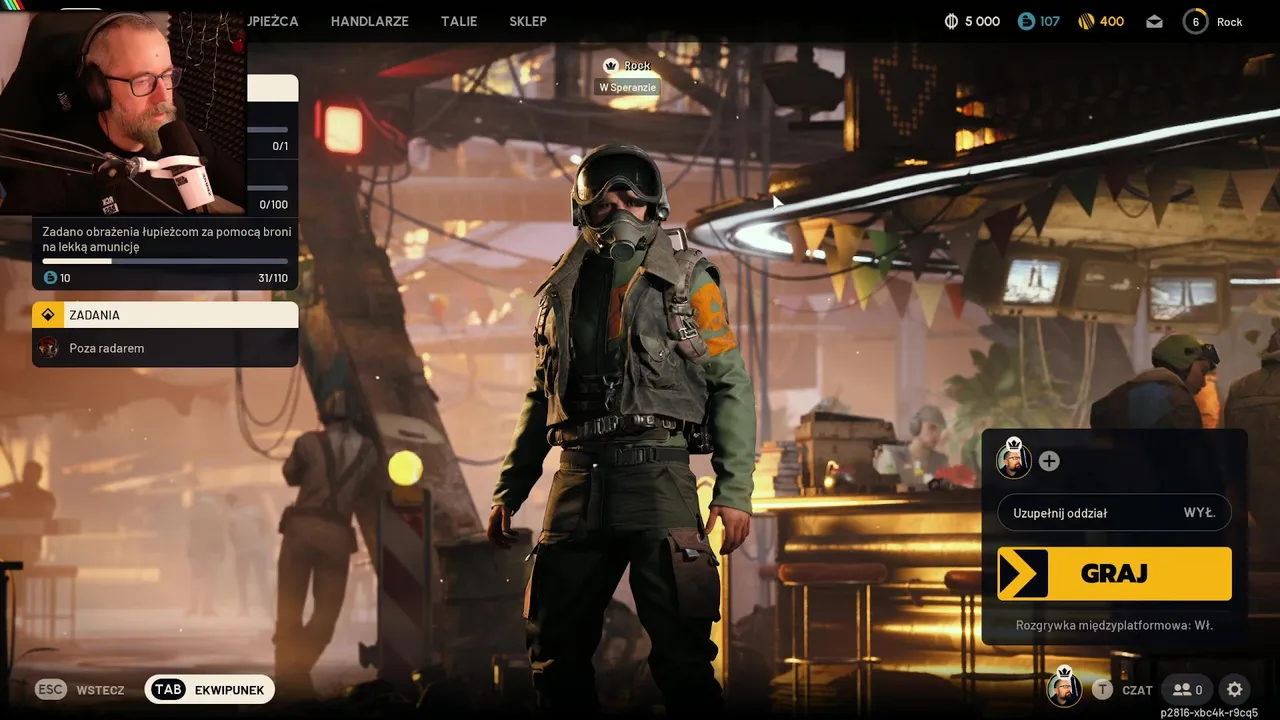1280x720 pixels.
Task: Open the friends list showing 0
Action: 1187,689
